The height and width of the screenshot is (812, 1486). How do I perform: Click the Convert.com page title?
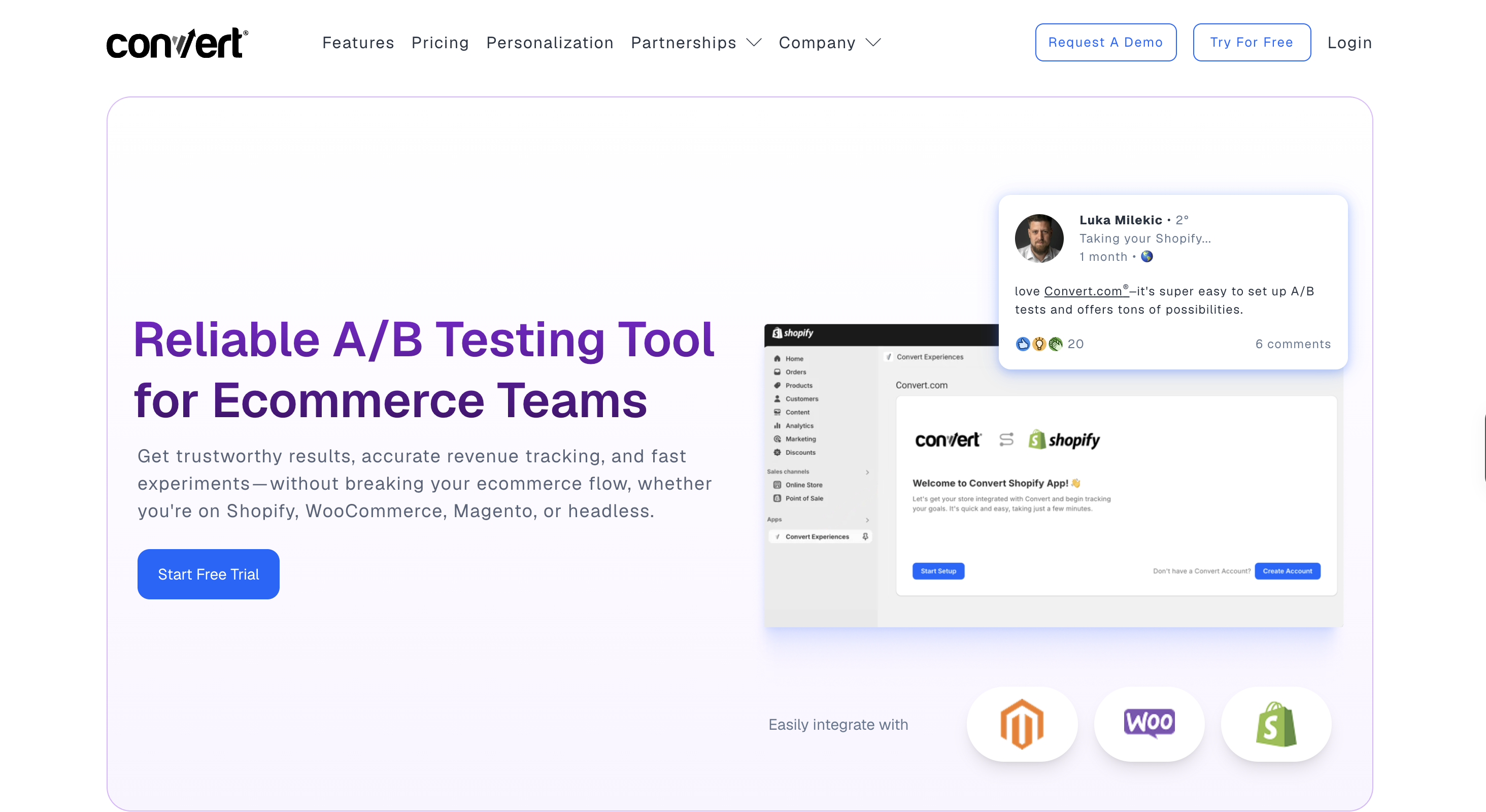click(x=921, y=385)
